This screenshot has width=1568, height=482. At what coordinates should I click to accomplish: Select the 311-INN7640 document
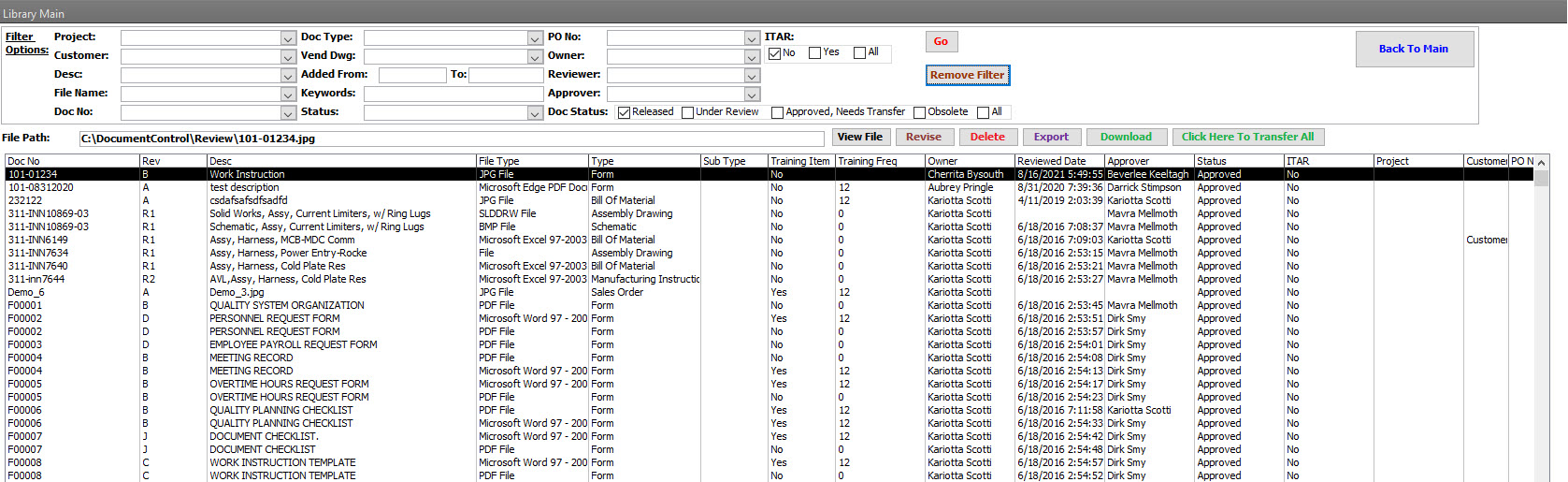coord(770,266)
